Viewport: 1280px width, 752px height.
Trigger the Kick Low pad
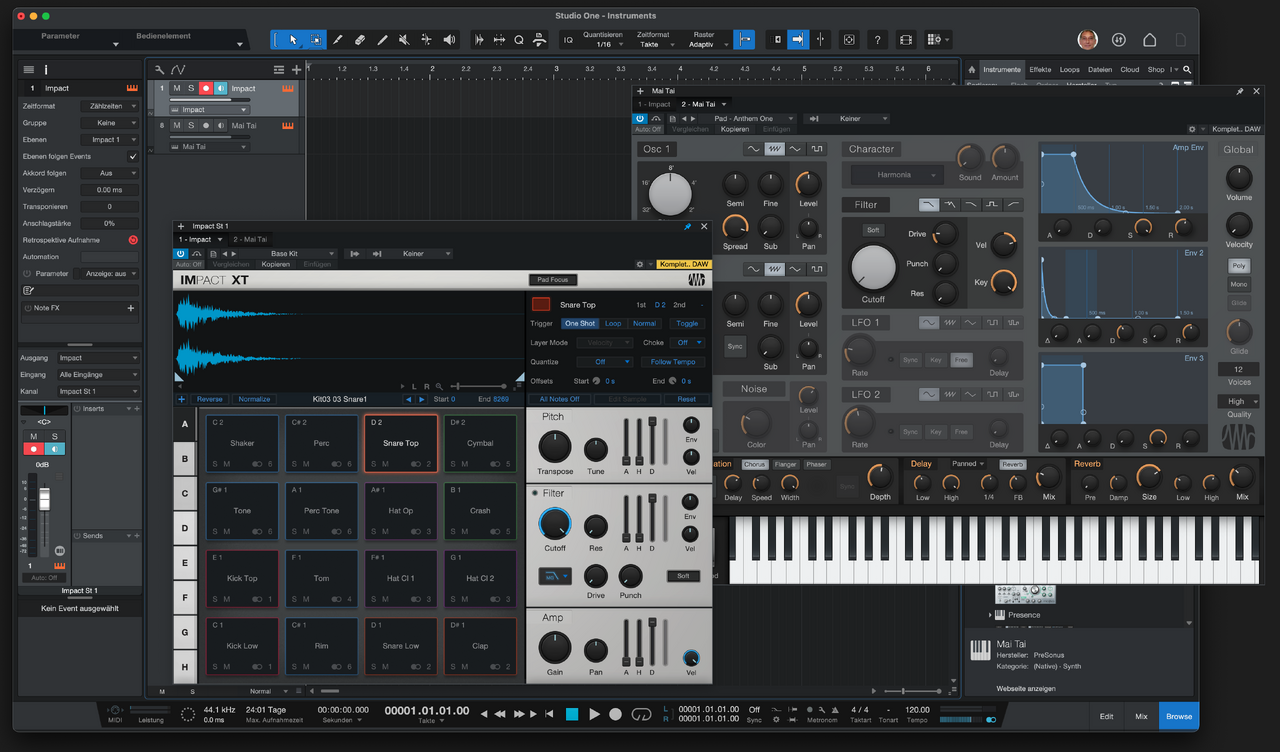(x=242, y=646)
